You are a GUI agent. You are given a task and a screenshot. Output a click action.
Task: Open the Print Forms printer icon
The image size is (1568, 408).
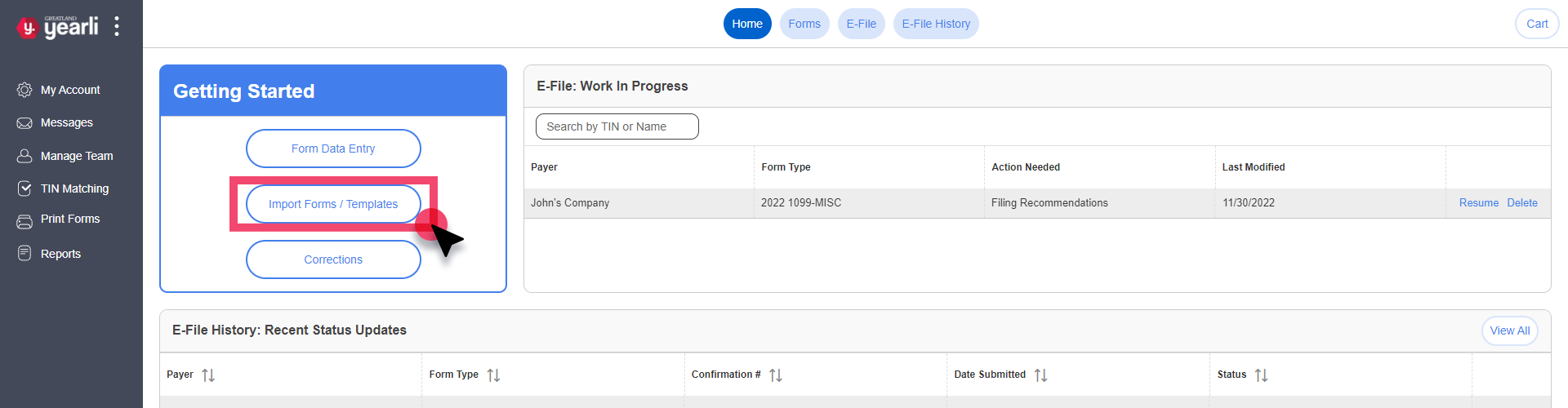pyautogui.click(x=24, y=220)
